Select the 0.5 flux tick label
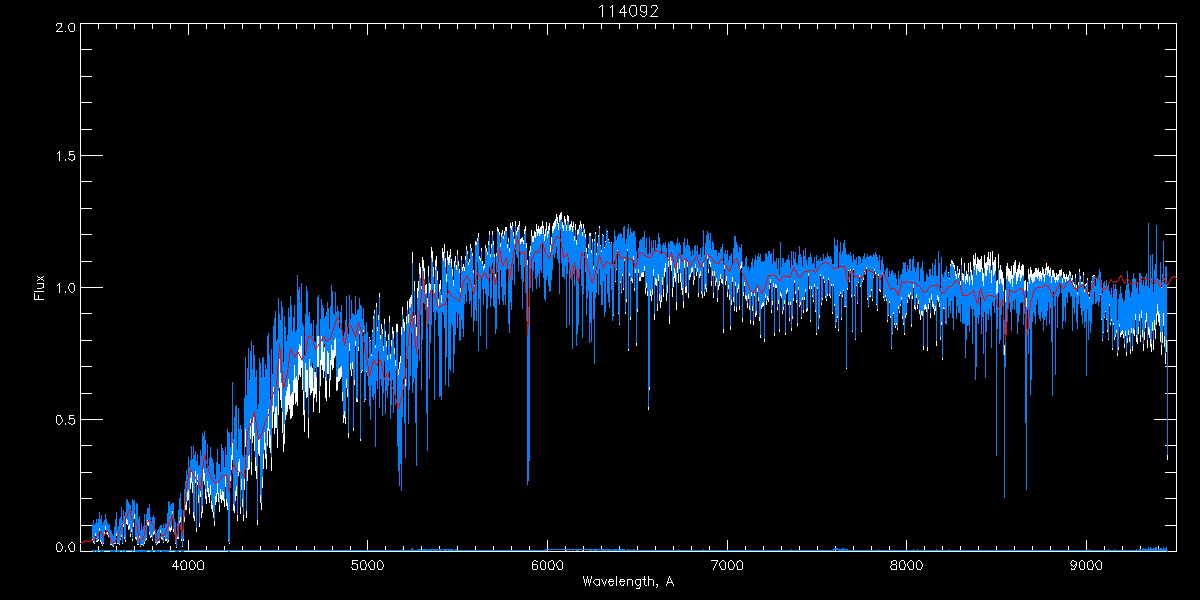 click(x=65, y=419)
